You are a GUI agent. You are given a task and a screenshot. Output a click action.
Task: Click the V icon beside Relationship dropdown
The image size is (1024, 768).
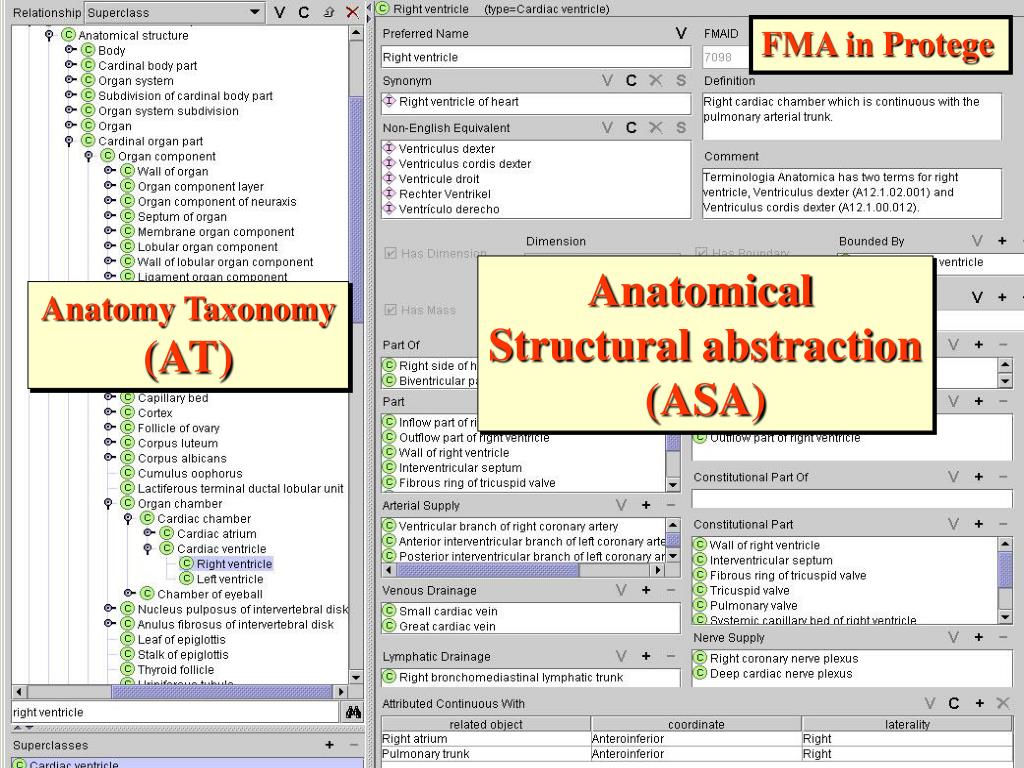[280, 12]
